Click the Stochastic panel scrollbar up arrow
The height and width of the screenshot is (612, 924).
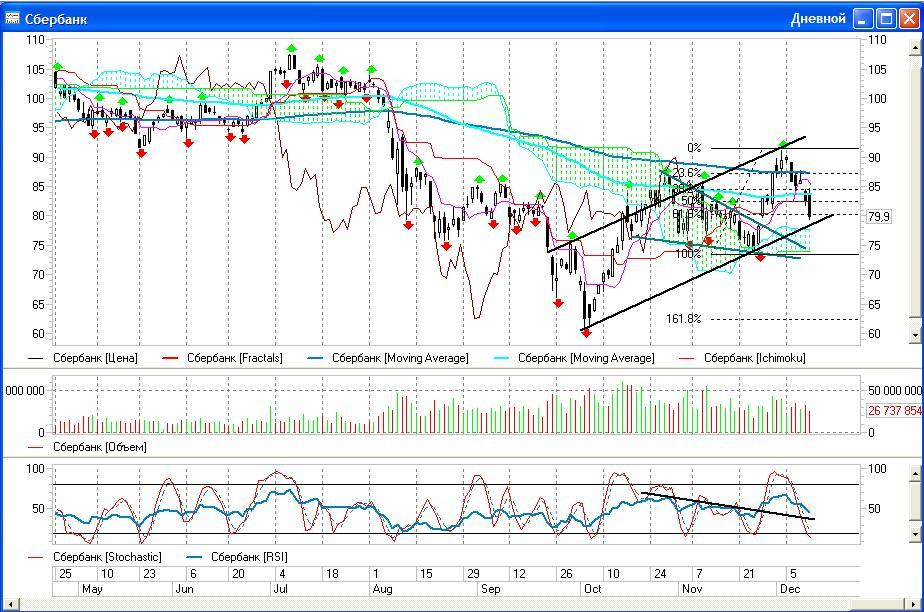pyautogui.click(x=915, y=472)
